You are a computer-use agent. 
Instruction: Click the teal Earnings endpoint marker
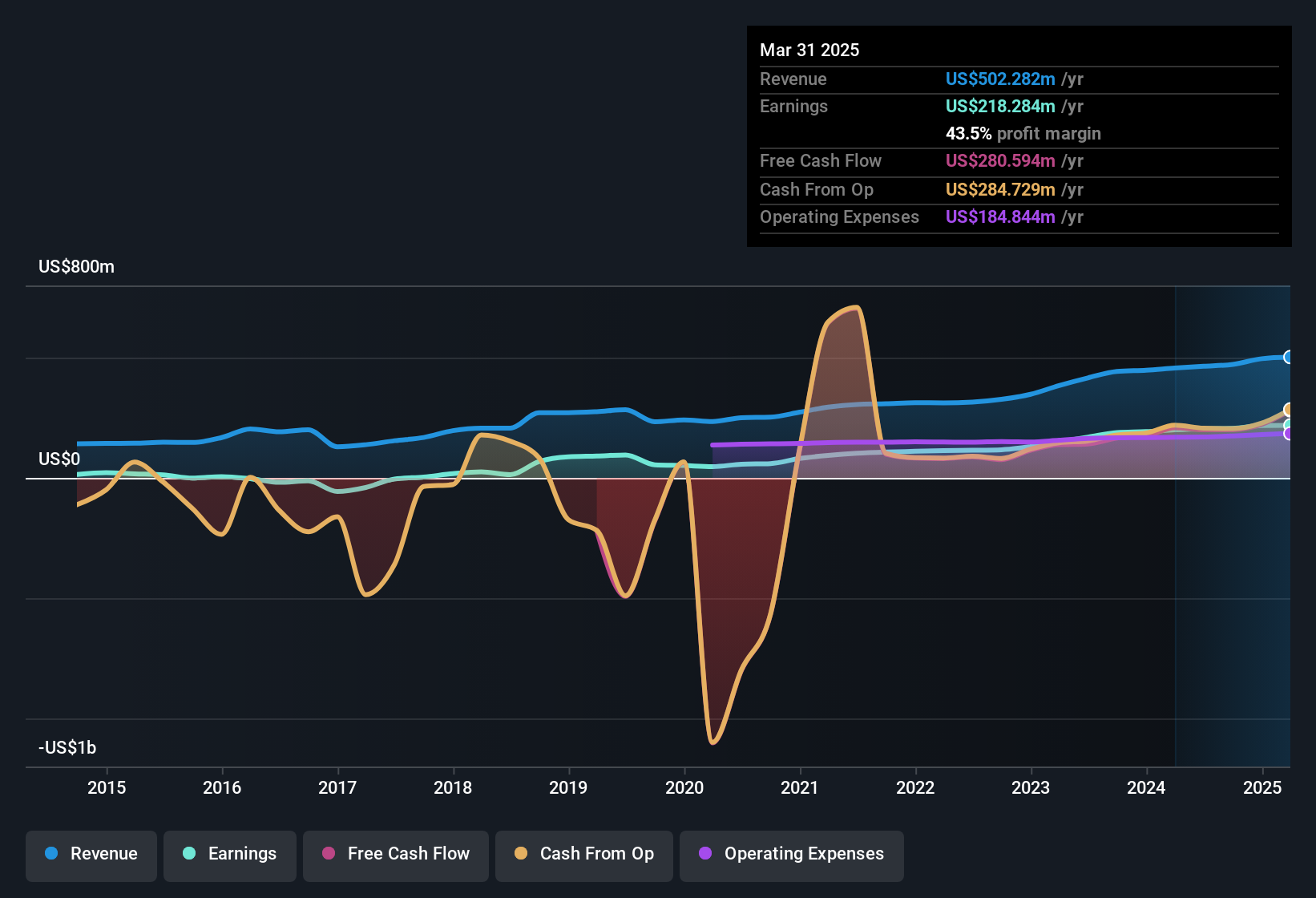tap(1289, 425)
